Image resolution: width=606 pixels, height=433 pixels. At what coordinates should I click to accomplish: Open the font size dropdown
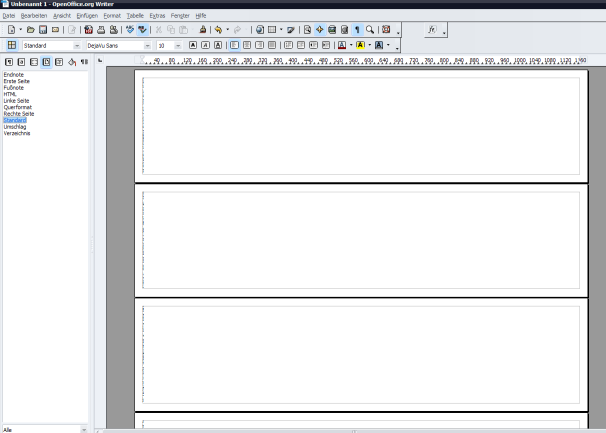[180, 46]
